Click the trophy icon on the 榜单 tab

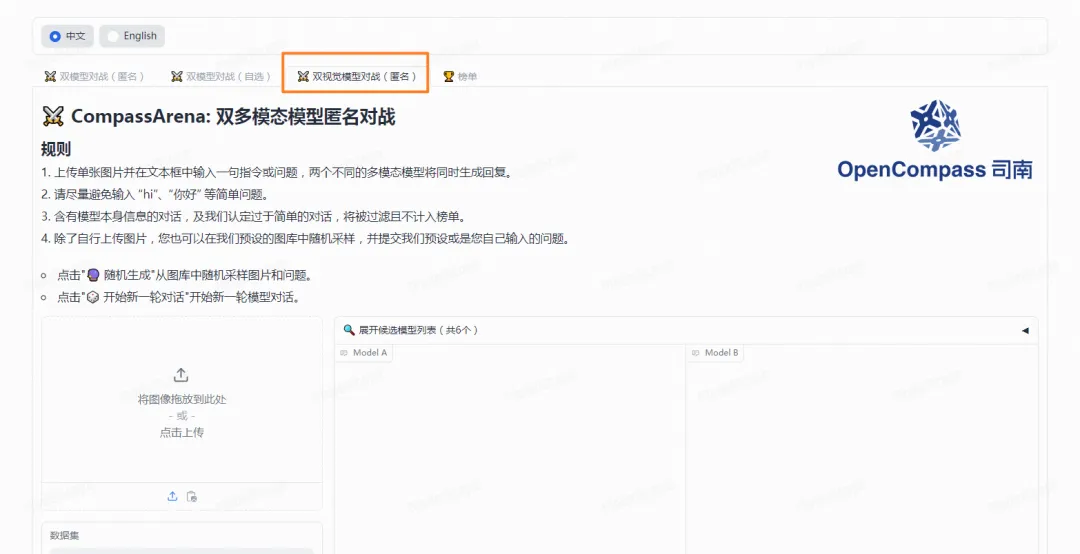(x=449, y=76)
